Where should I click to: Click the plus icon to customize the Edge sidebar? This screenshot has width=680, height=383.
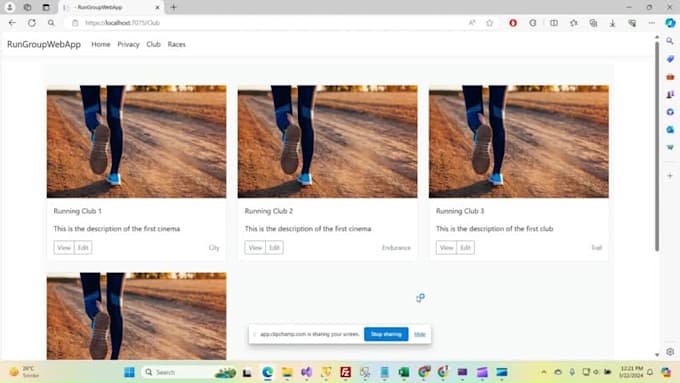pyautogui.click(x=670, y=176)
